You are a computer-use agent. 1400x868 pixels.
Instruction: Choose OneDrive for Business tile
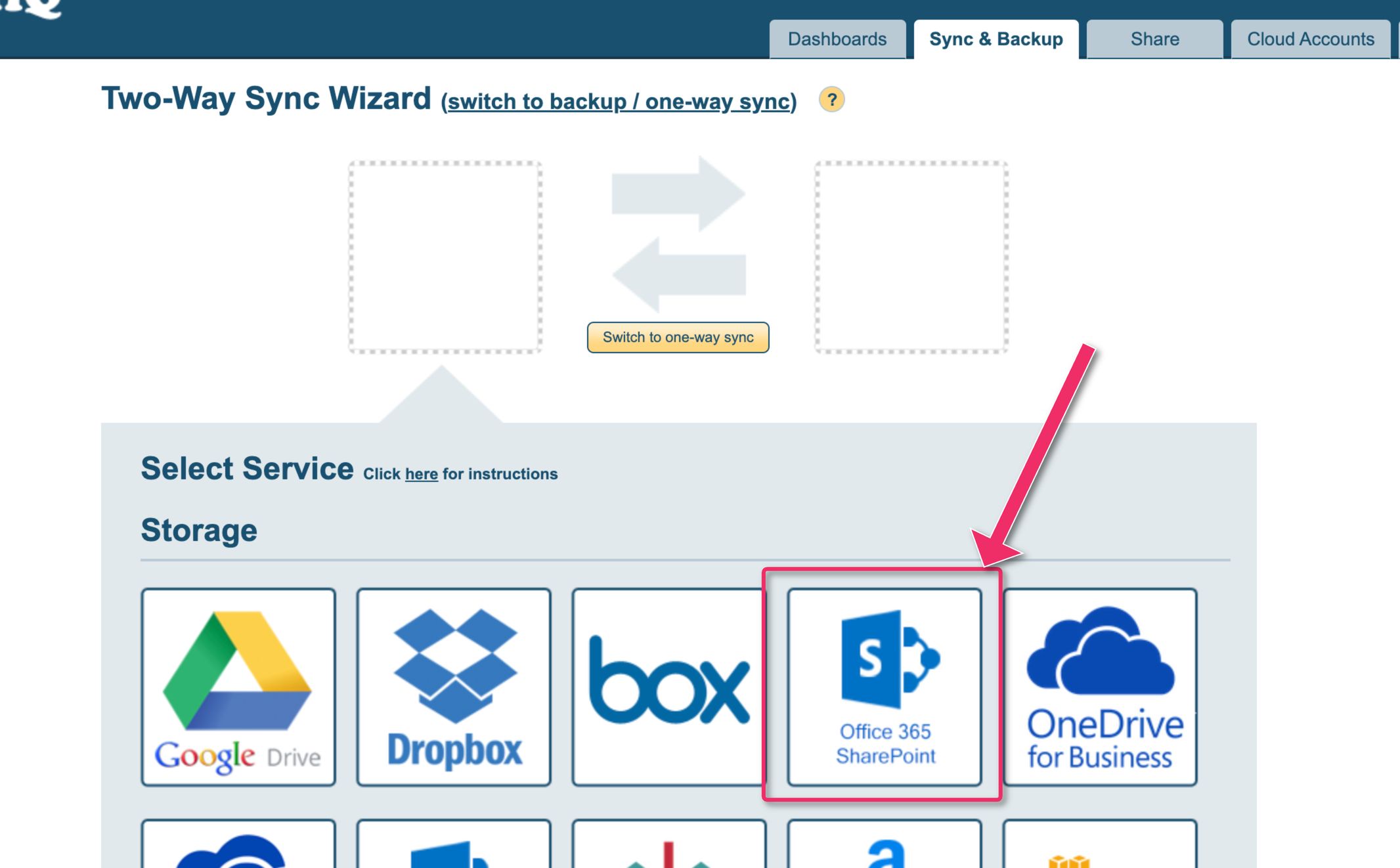pyautogui.click(x=1100, y=687)
